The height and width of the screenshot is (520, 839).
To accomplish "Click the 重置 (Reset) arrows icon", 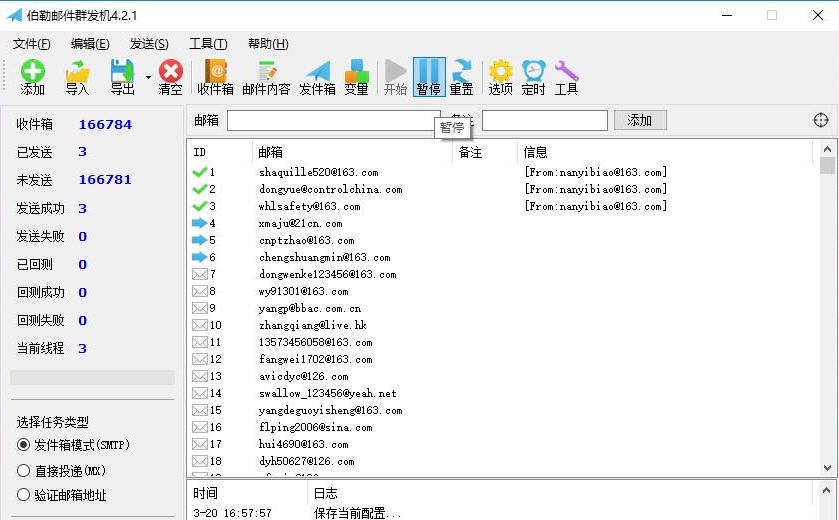I will point(461,78).
